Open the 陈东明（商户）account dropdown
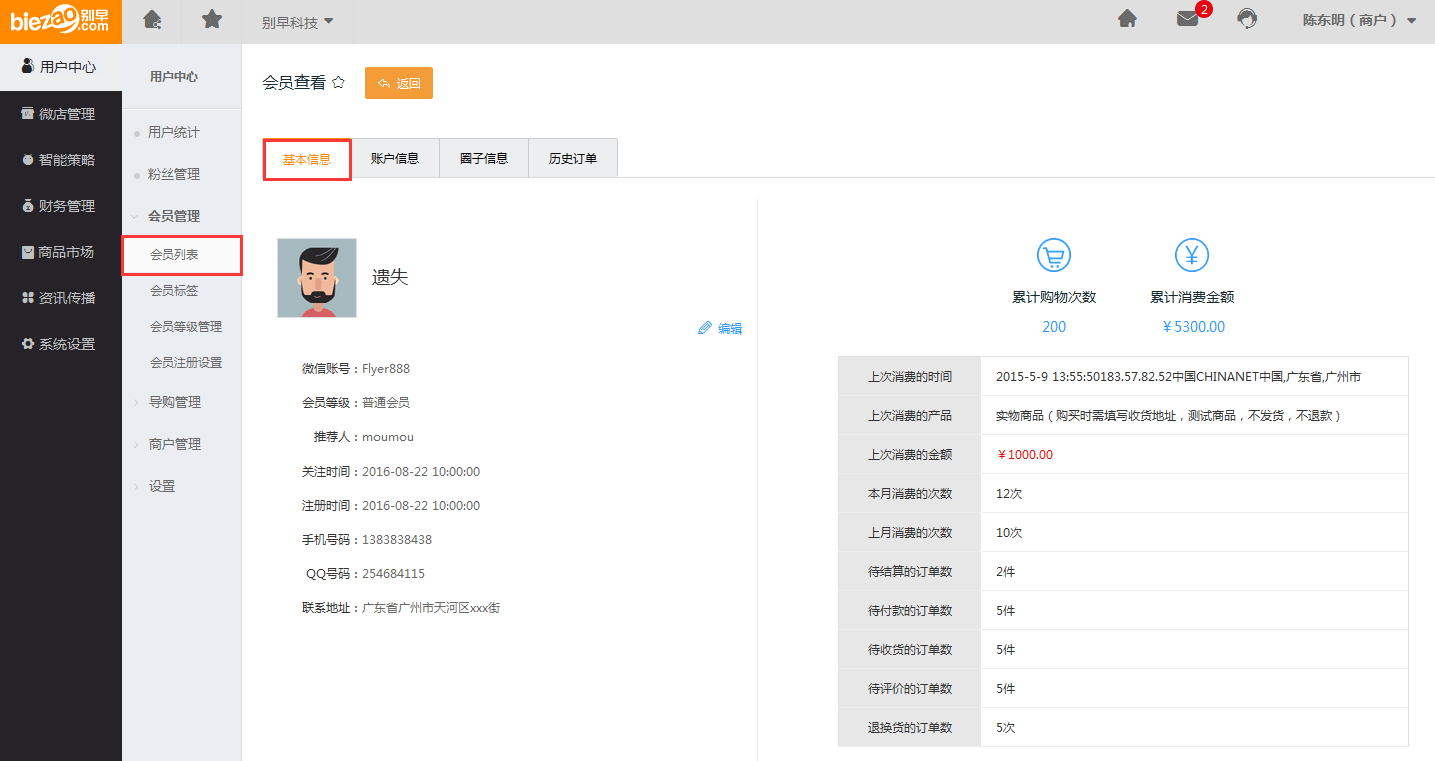1435x761 pixels. (x=1359, y=20)
